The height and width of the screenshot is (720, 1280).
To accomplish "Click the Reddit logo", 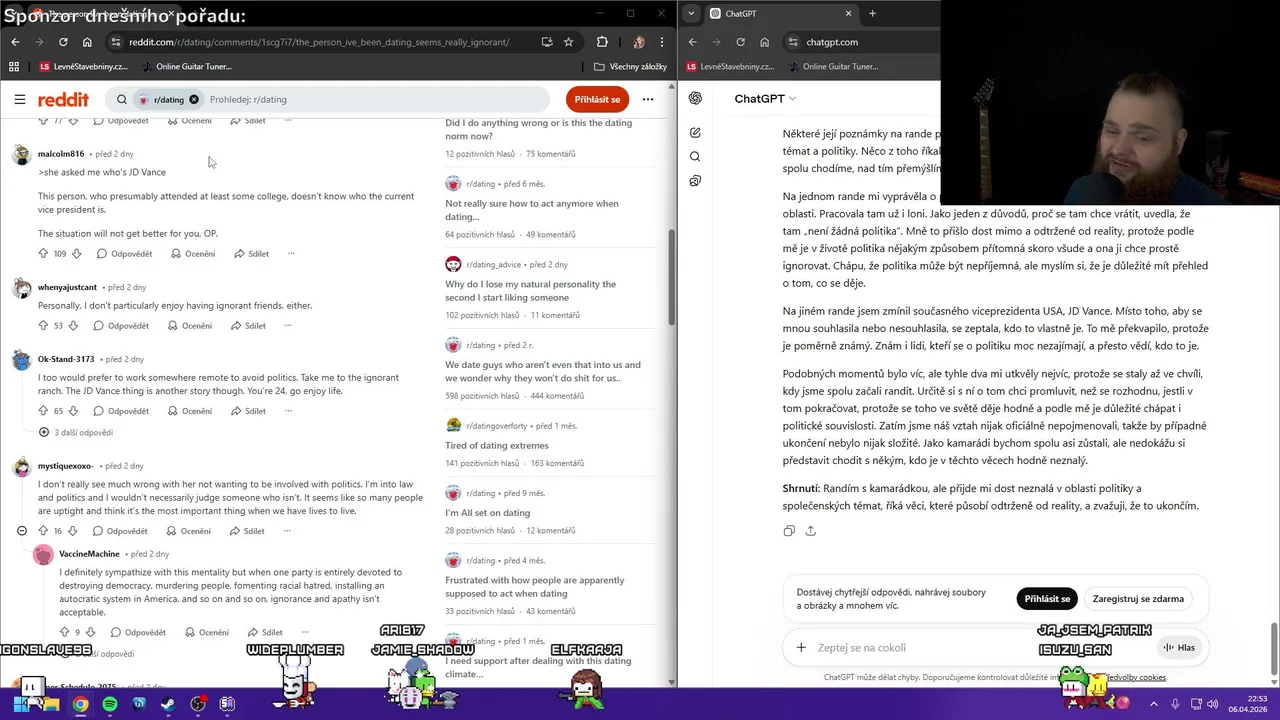I will coord(63,99).
